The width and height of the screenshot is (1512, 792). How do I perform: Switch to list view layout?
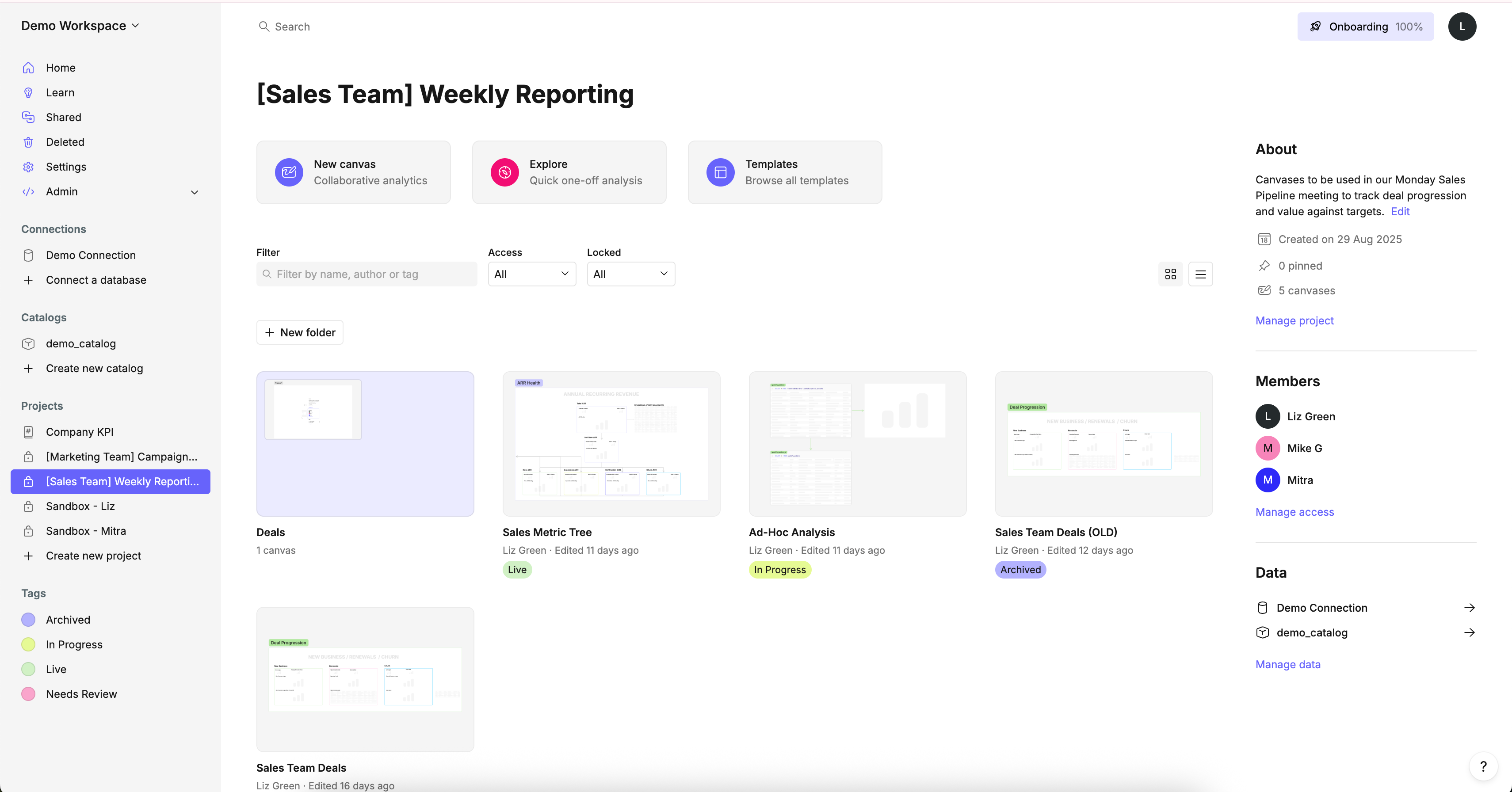coord(1200,274)
